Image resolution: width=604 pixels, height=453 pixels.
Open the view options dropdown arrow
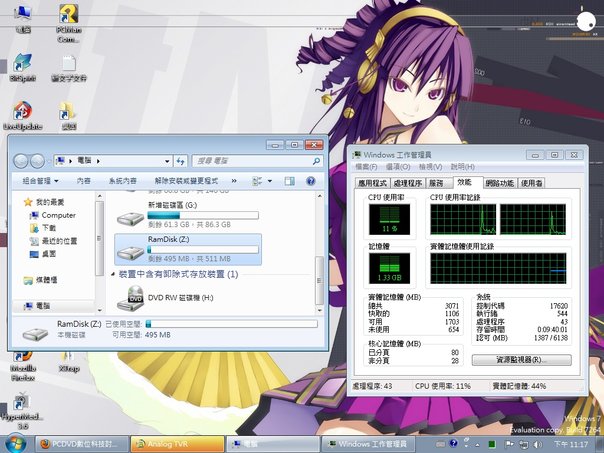click(270, 181)
